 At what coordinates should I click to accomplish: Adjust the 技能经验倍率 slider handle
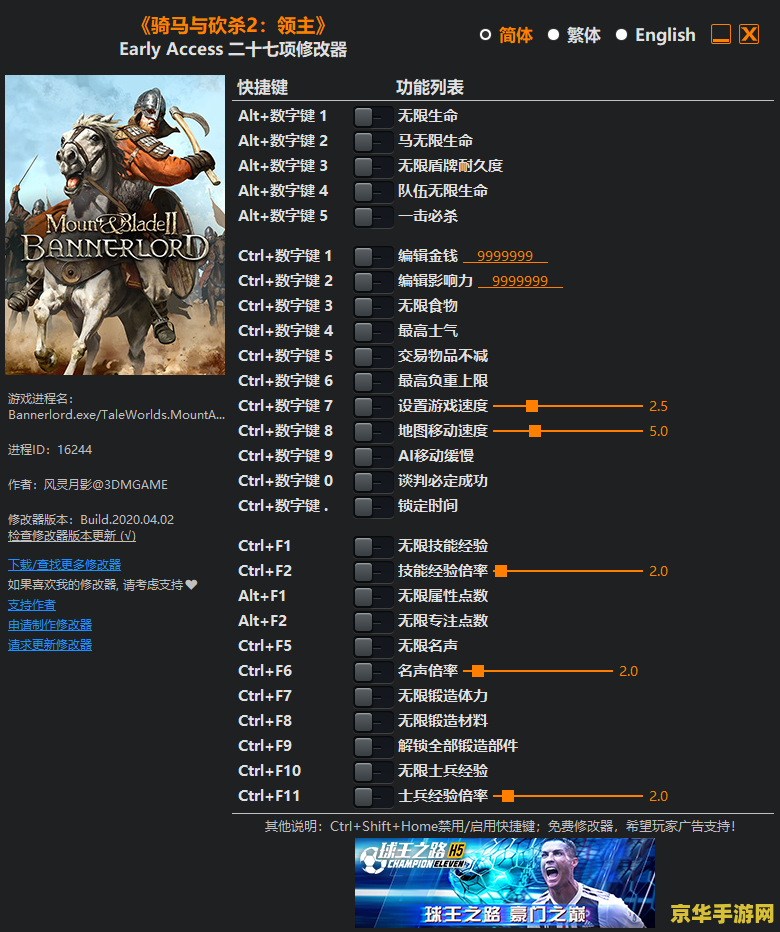501,571
